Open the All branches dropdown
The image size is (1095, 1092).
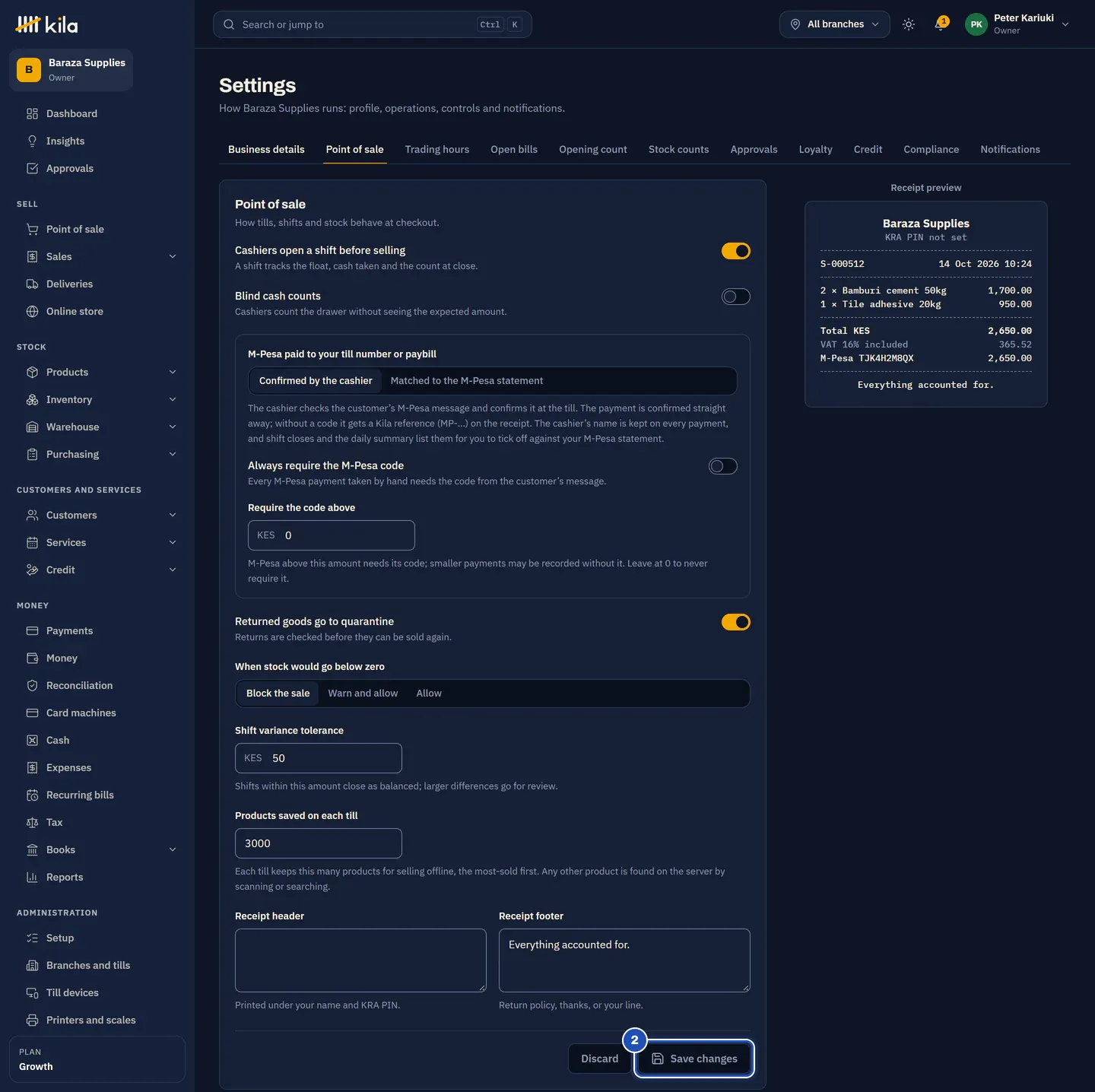point(834,24)
